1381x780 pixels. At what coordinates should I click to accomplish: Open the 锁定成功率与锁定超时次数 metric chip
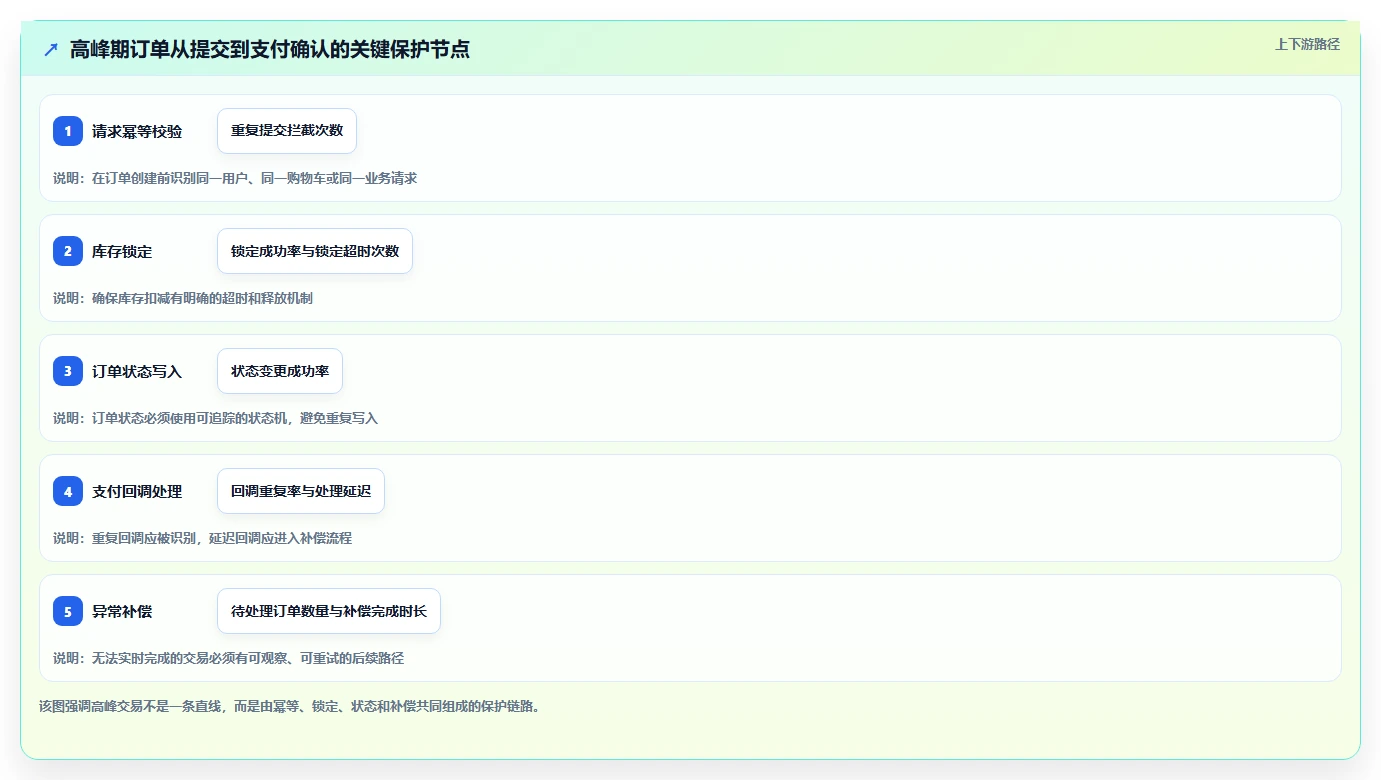315,251
